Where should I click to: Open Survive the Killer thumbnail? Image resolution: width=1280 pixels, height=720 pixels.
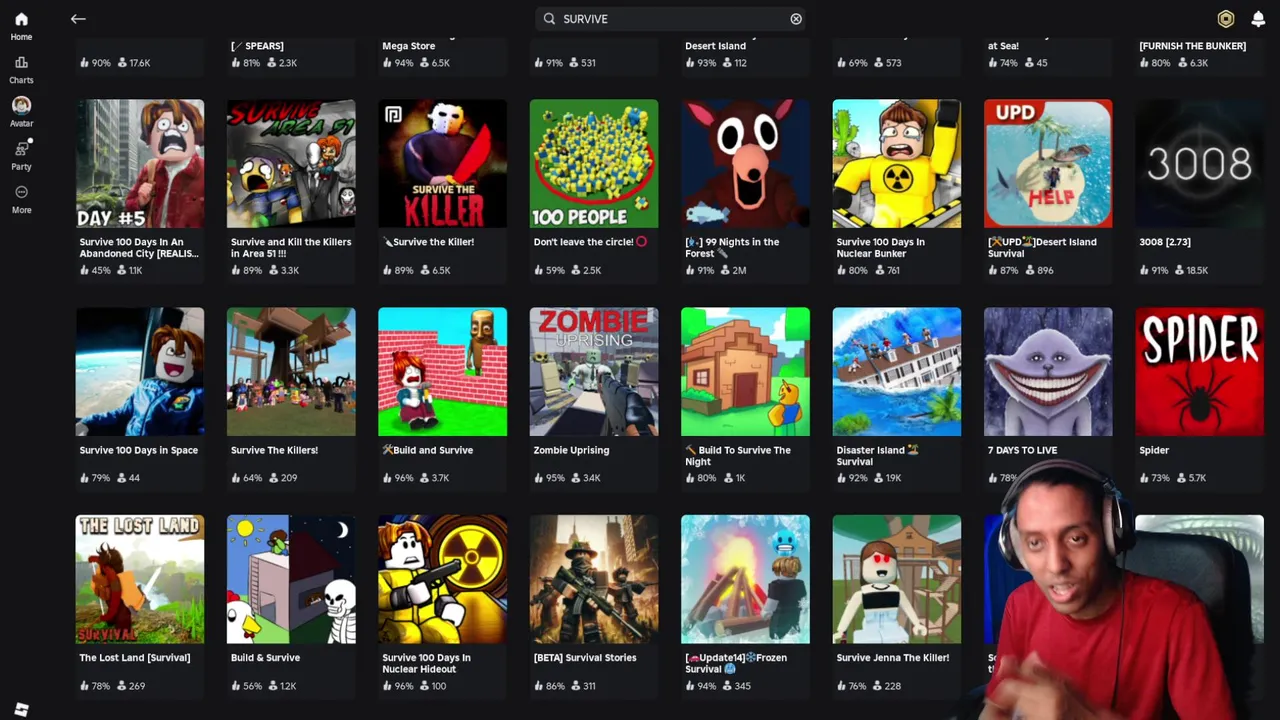click(x=442, y=163)
